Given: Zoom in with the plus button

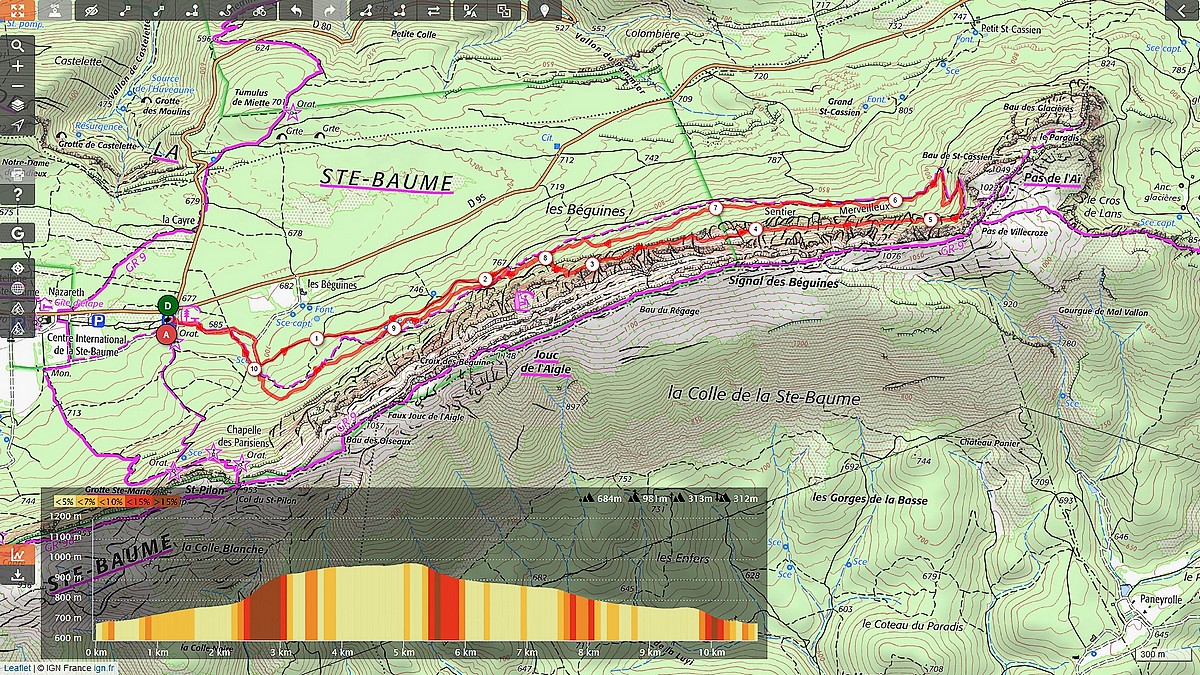Looking at the screenshot, I should [x=17, y=66].
